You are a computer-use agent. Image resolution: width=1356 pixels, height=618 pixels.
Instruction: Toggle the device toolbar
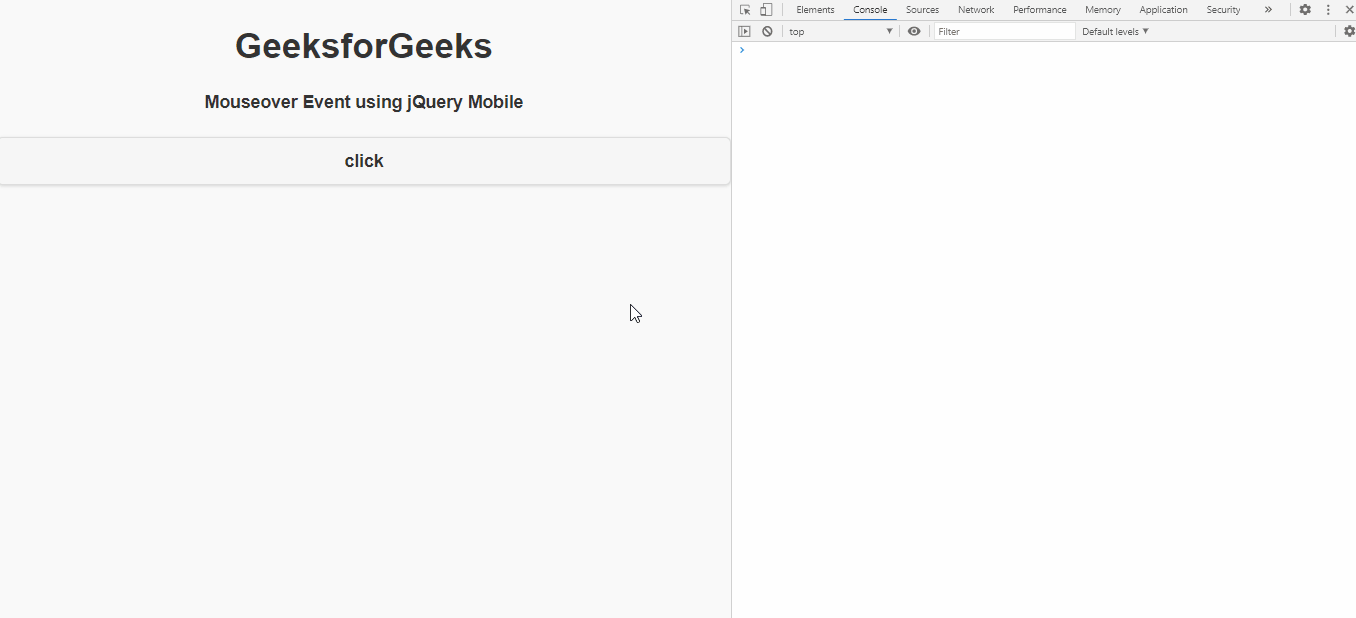click(765, 9)
